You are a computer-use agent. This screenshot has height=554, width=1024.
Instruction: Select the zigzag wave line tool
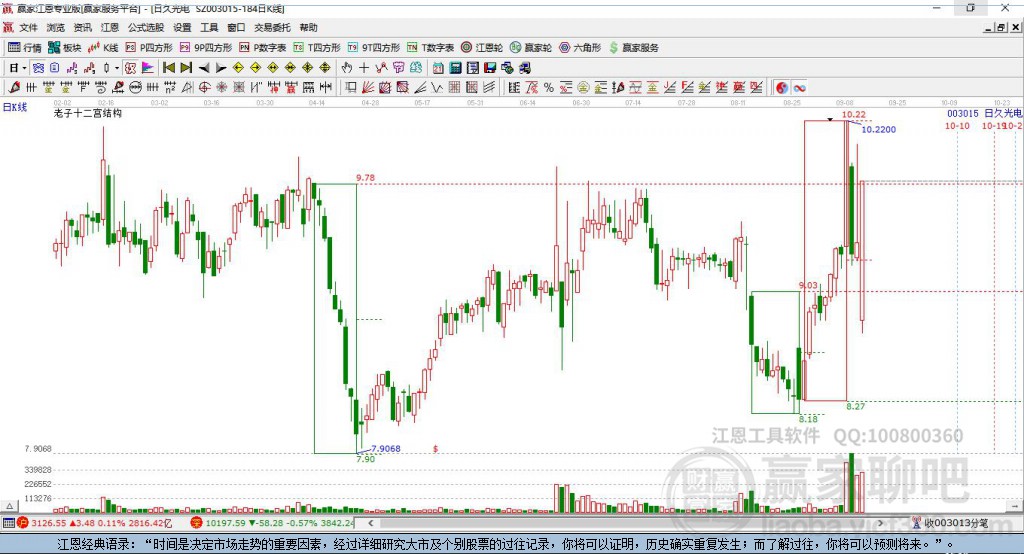[437, 88]
